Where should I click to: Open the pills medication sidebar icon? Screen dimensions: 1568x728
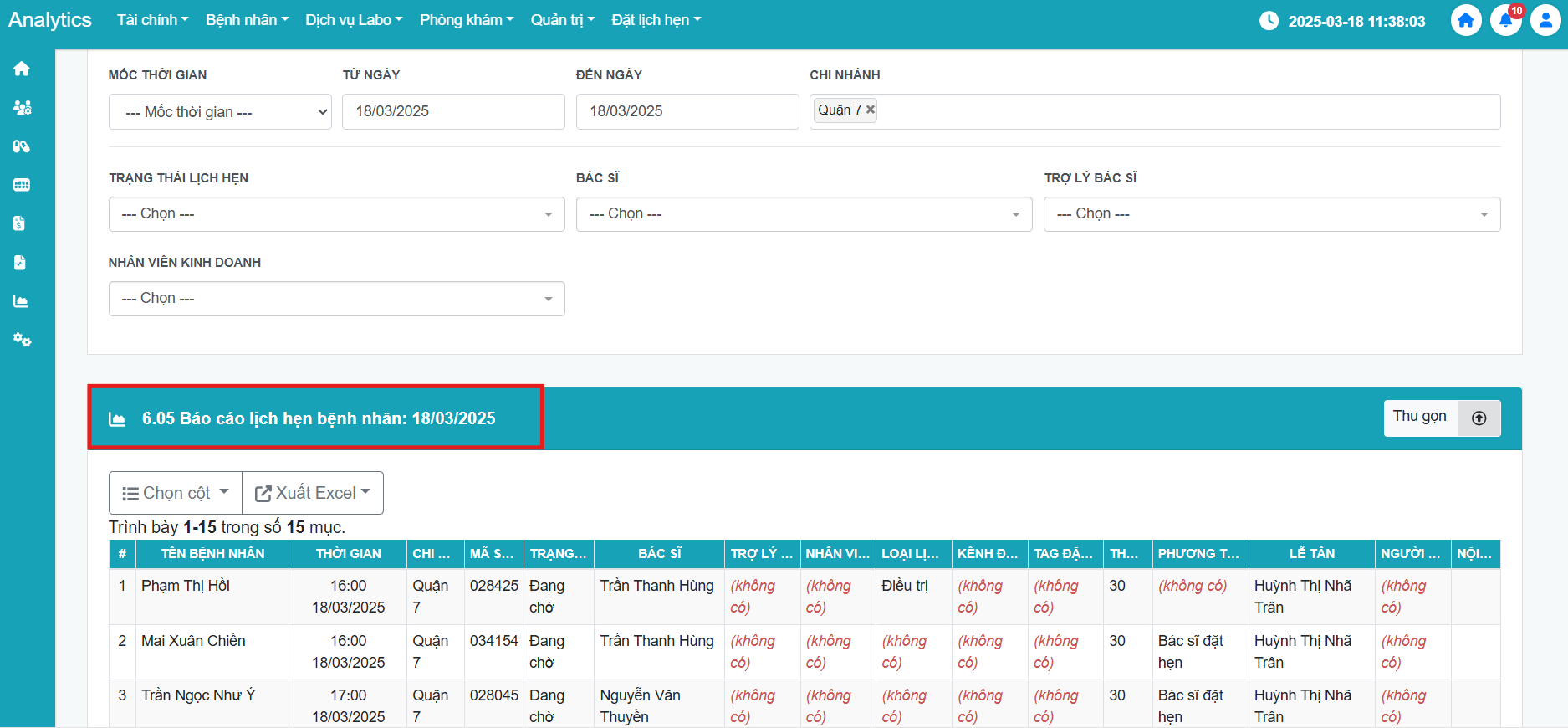[22, 146]
